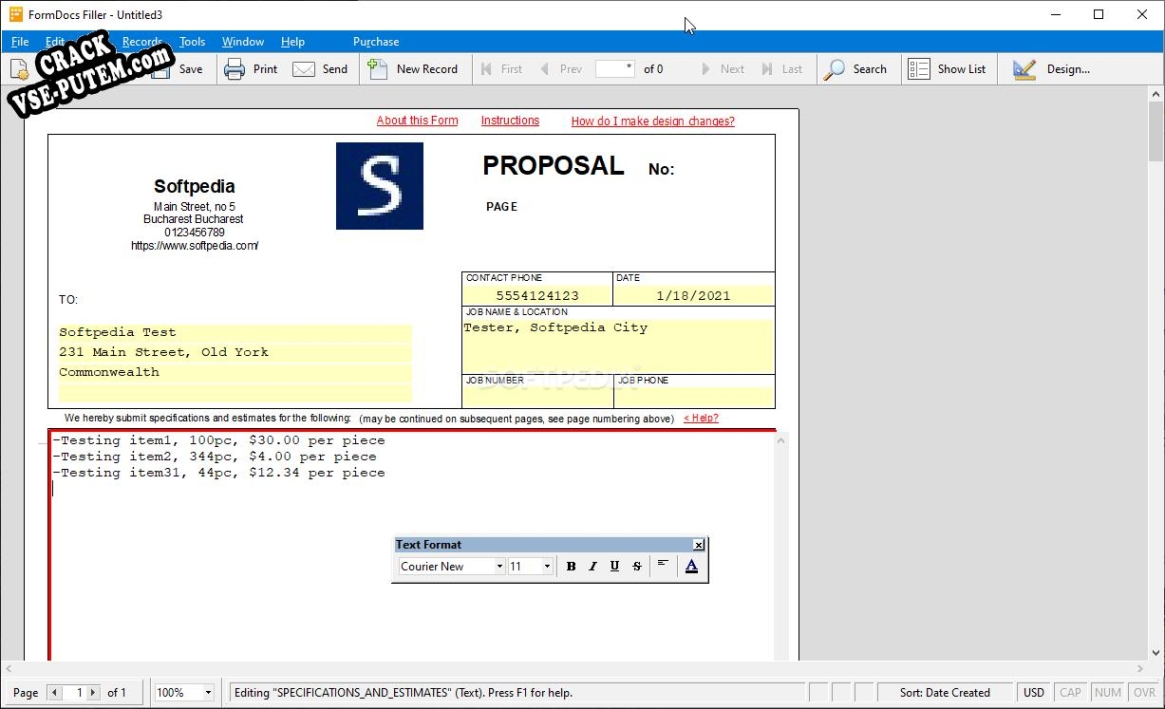
Task: Go to the Next record
Action: point(723,69)
